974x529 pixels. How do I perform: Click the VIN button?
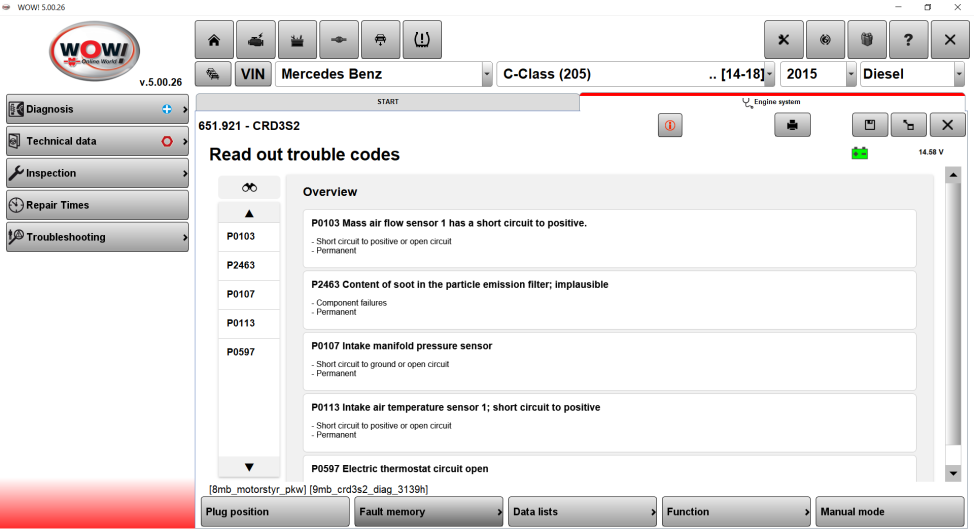pyautogui.click(x=253, y=74)
